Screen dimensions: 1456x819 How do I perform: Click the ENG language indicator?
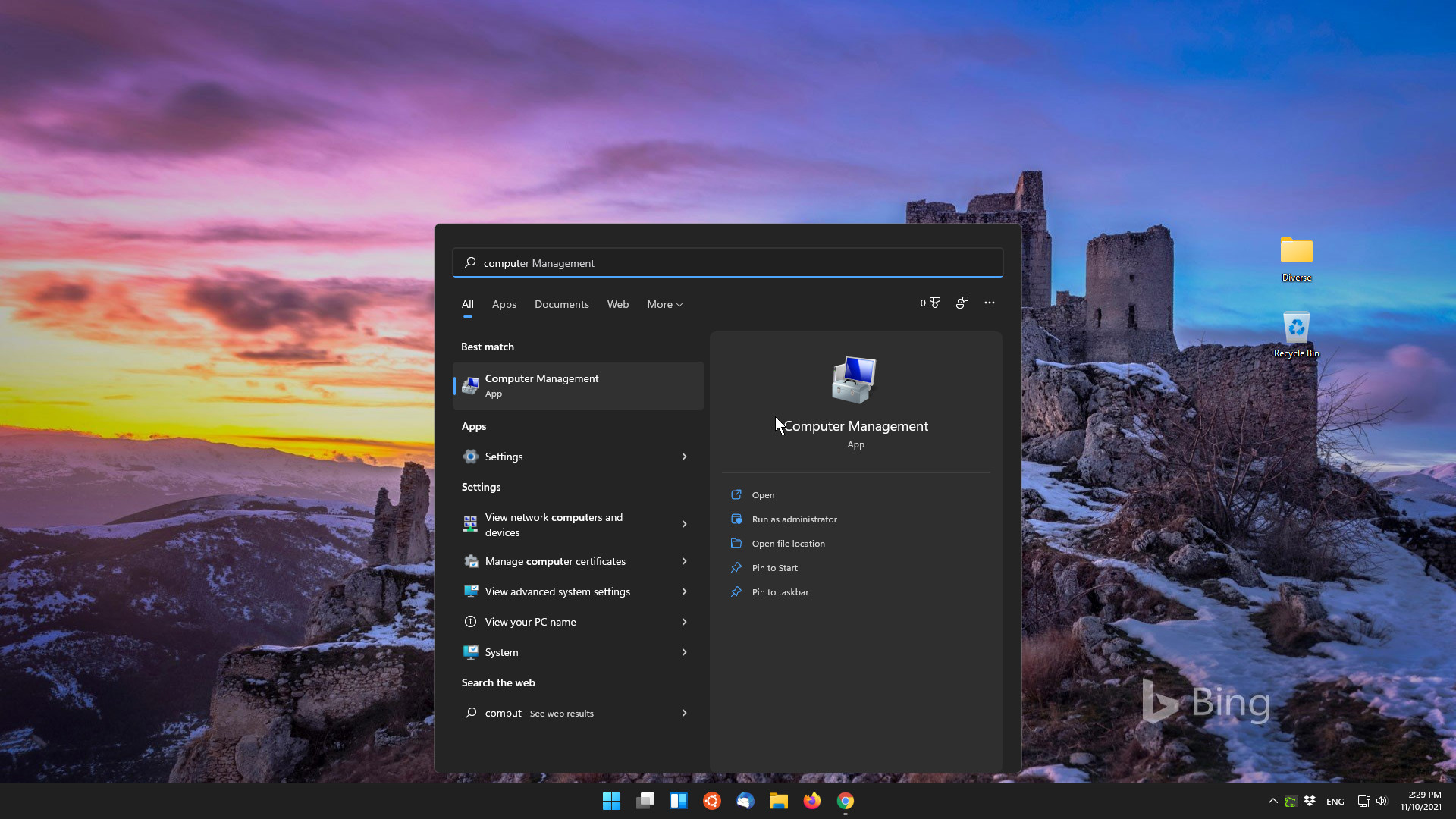(x=1335, y=802)
